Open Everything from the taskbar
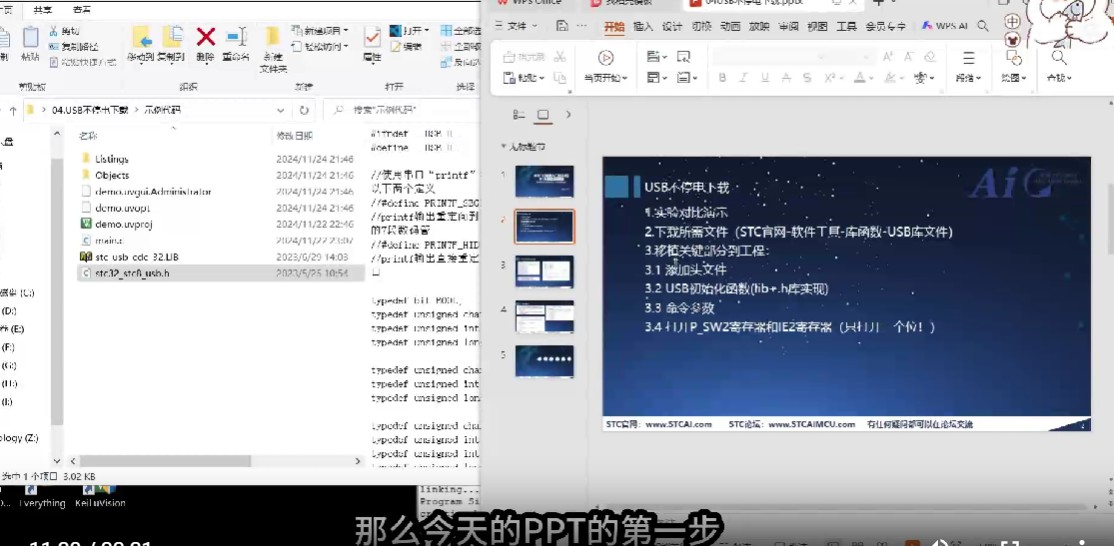 tap(41, 497)
